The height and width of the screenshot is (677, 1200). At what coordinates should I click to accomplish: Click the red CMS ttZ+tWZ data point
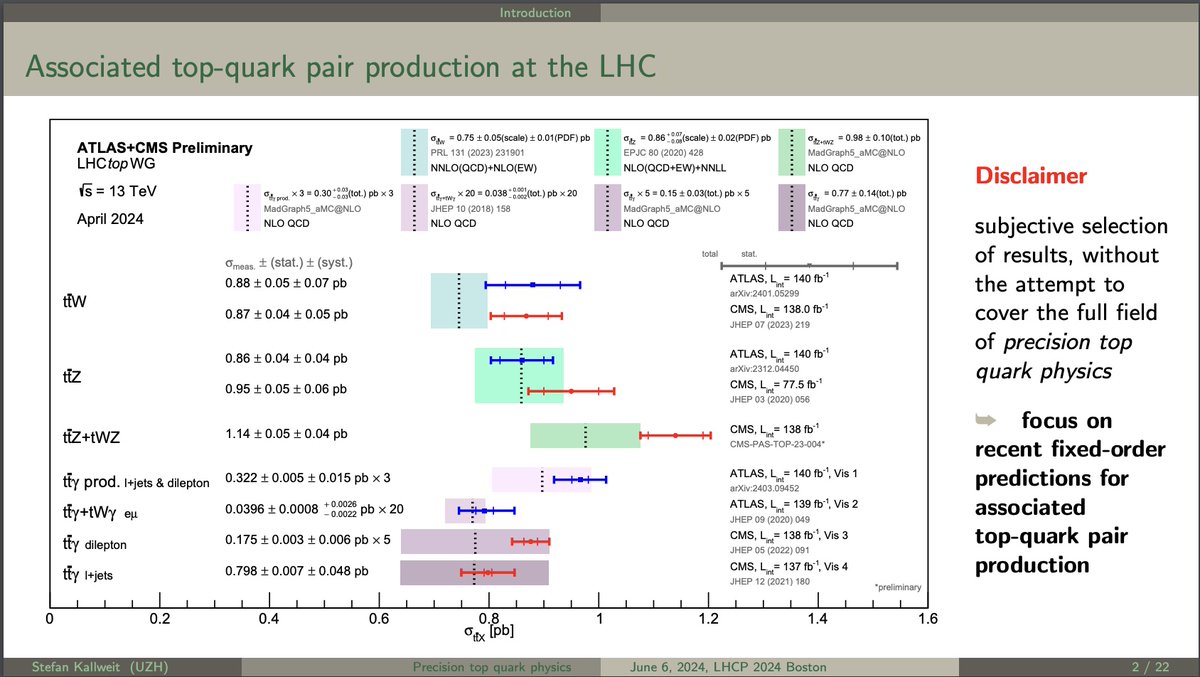(674, 436)
